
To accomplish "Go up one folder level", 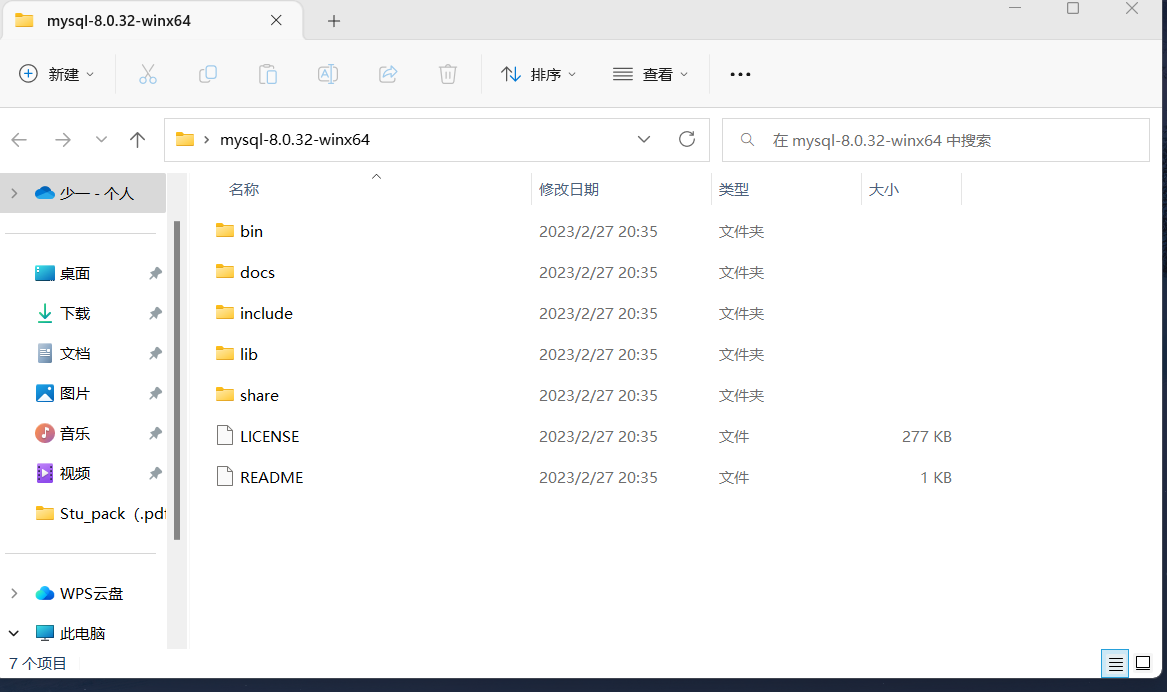I will [x=137, y=140].
